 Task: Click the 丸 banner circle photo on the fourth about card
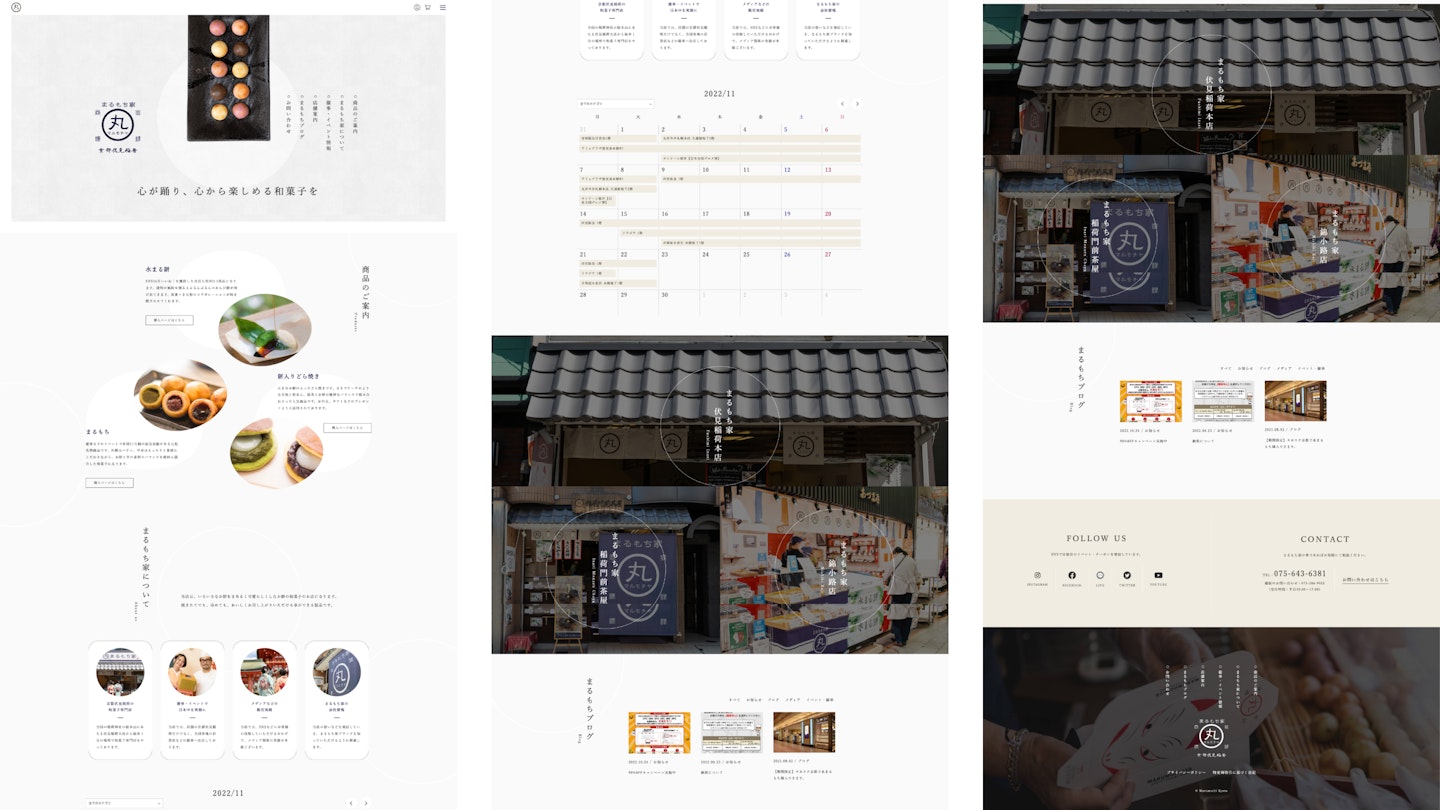pyautogui.click(x=336, y=672)
